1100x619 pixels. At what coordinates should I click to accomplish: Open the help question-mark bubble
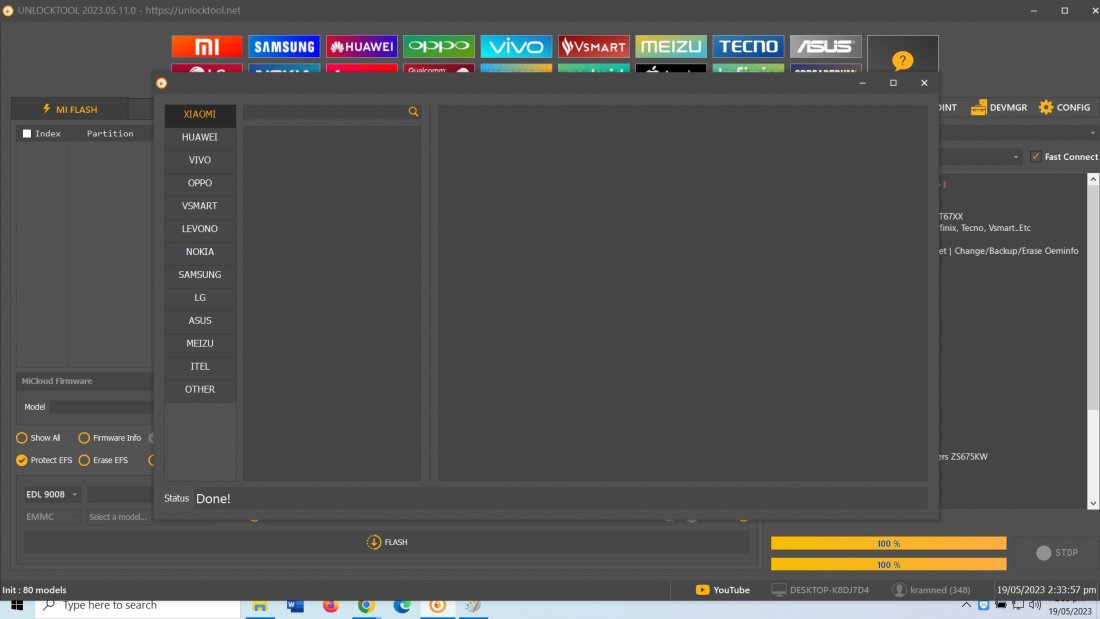tap(902, 60)
